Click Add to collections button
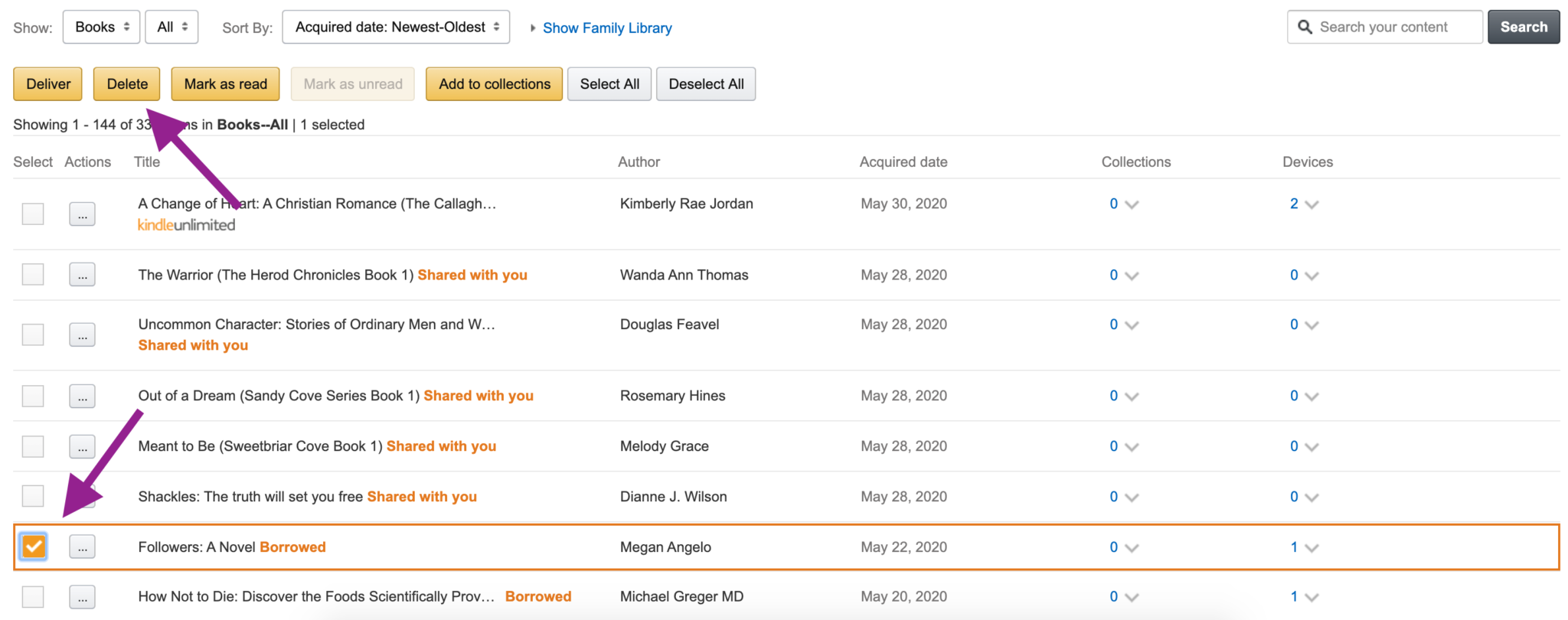The width and height of the screenshot is (1568, 620). coord(495,84)
